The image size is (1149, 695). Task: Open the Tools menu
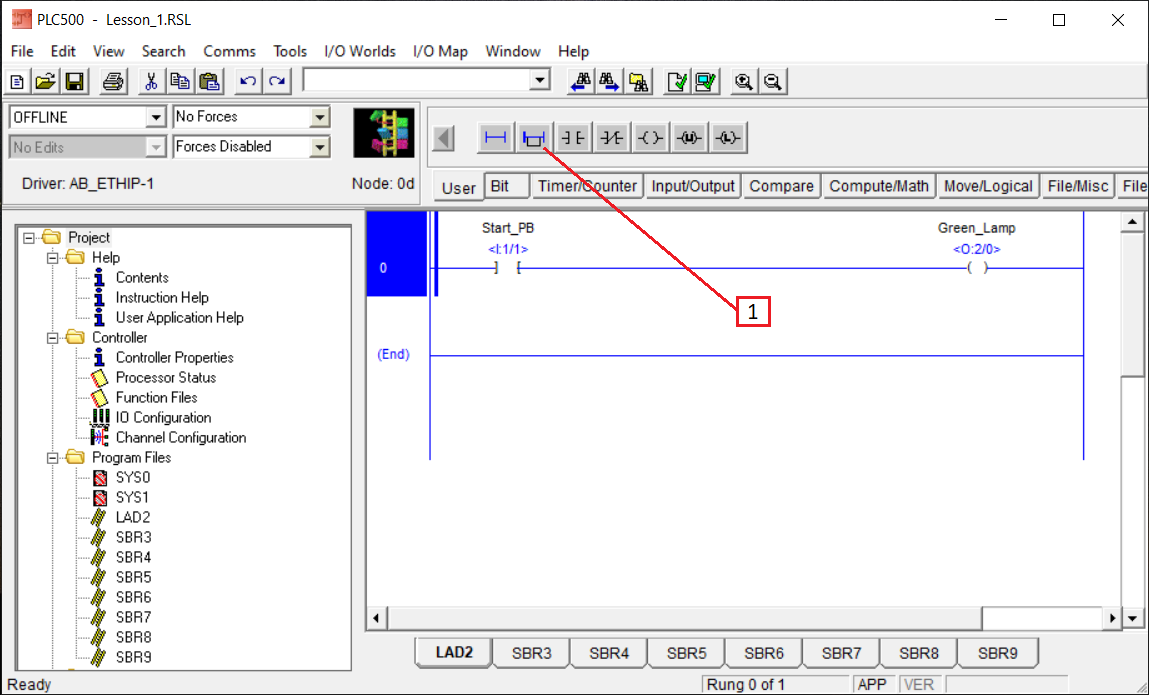[290, 51]
